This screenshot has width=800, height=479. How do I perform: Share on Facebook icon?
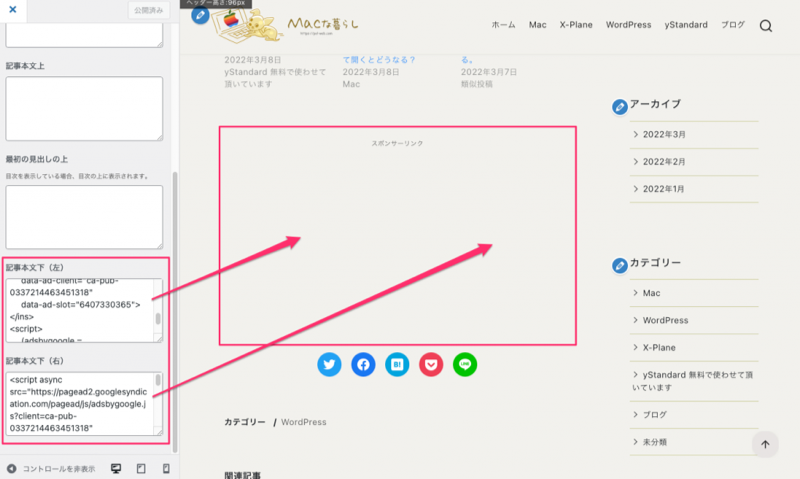[x=363, y=364]
